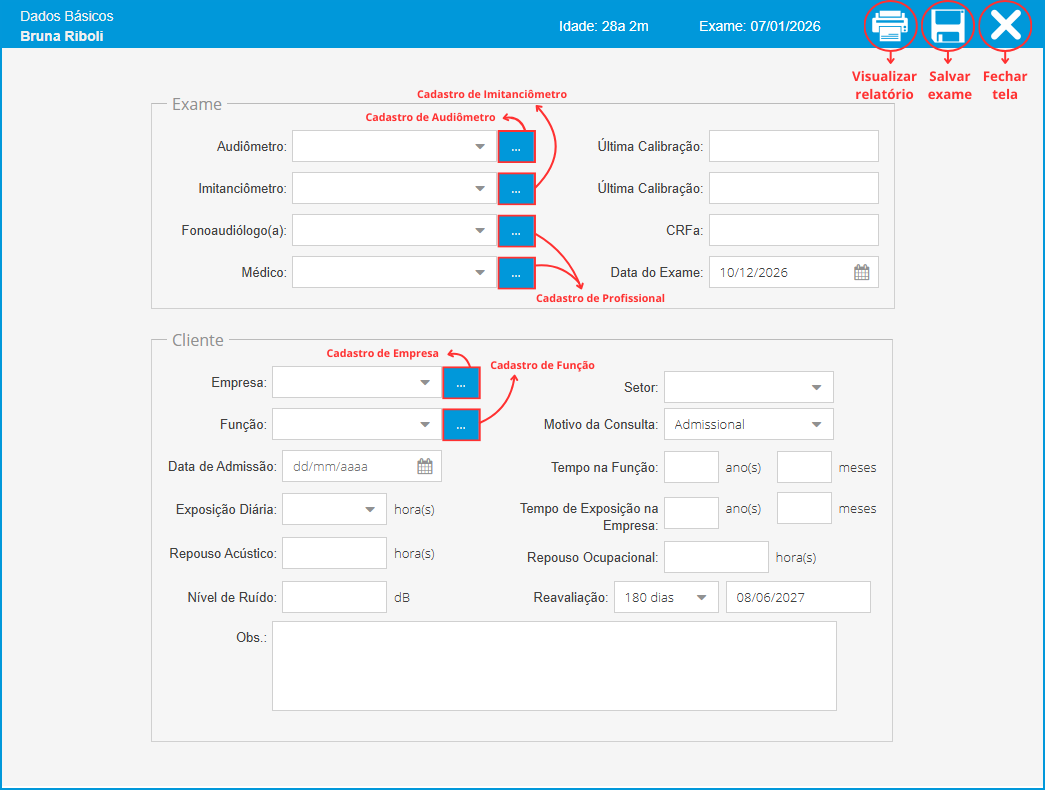1045x790 pixels.
Task: Expand the Exposição Diária dropdown
Action: point(369,508)
